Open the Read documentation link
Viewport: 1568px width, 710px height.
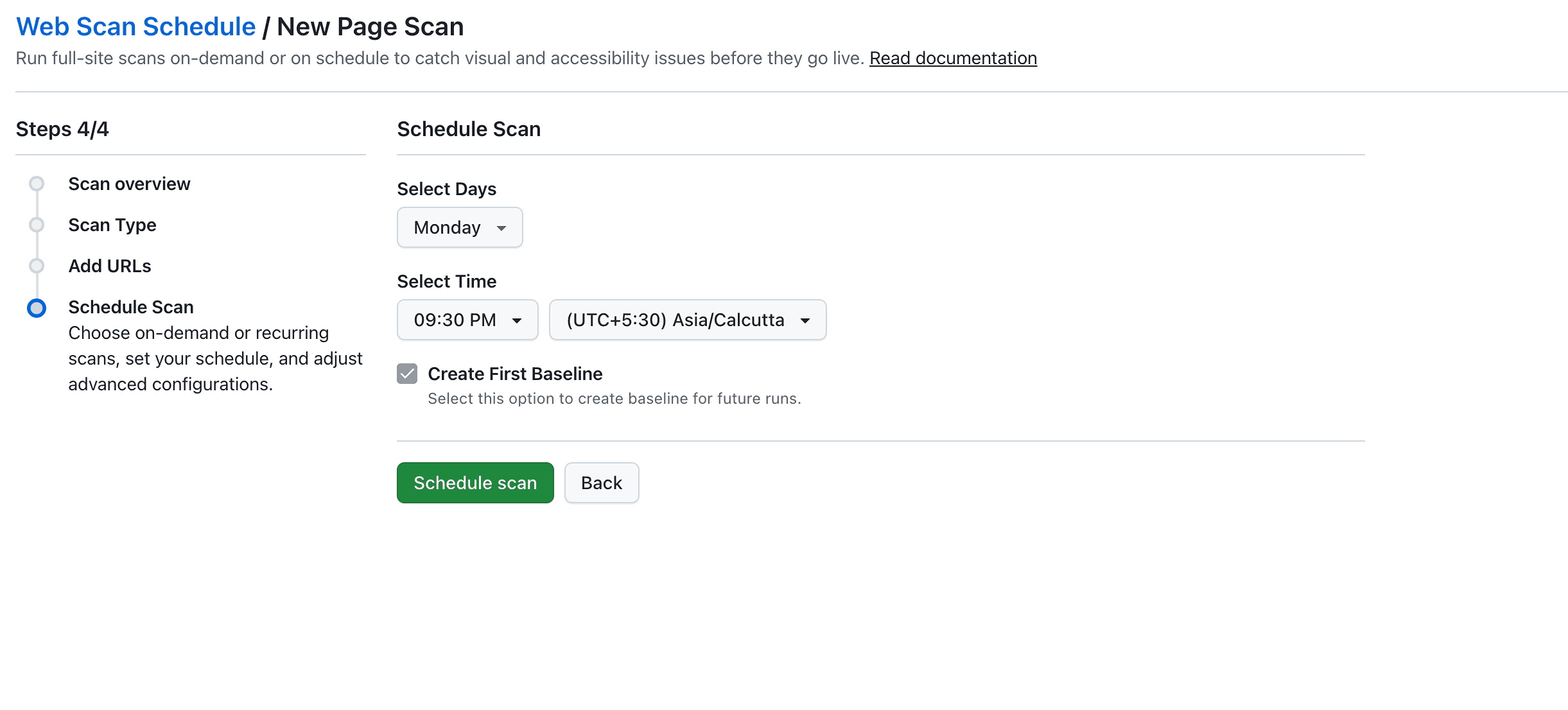pyautogui.click(x=952, y=58)
